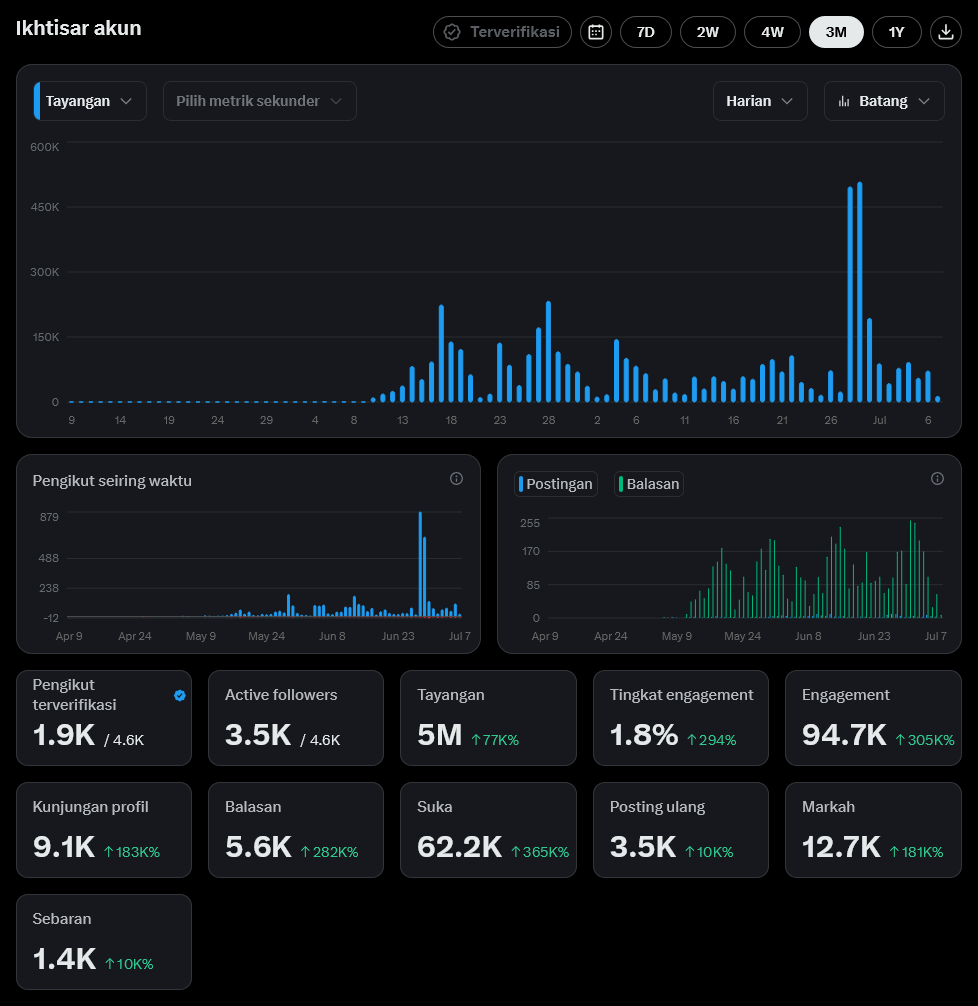The height and width of the screenshot is (1006, 978).
Task: Open the Tayangan primary metric dropdown
Action: point(90,101)
